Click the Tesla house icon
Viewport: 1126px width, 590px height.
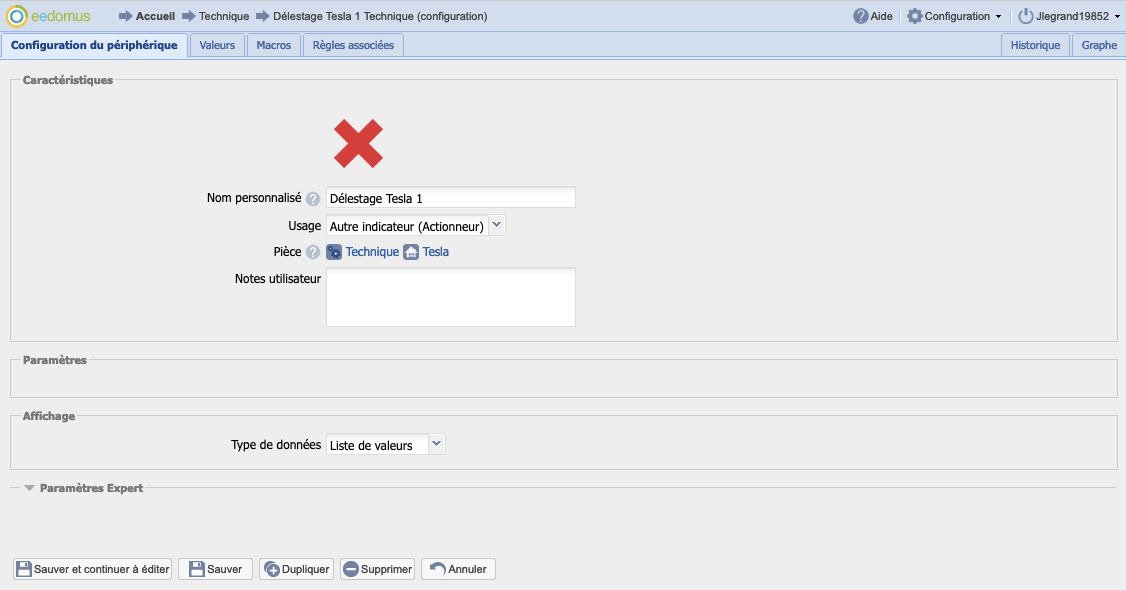point(411,252)
